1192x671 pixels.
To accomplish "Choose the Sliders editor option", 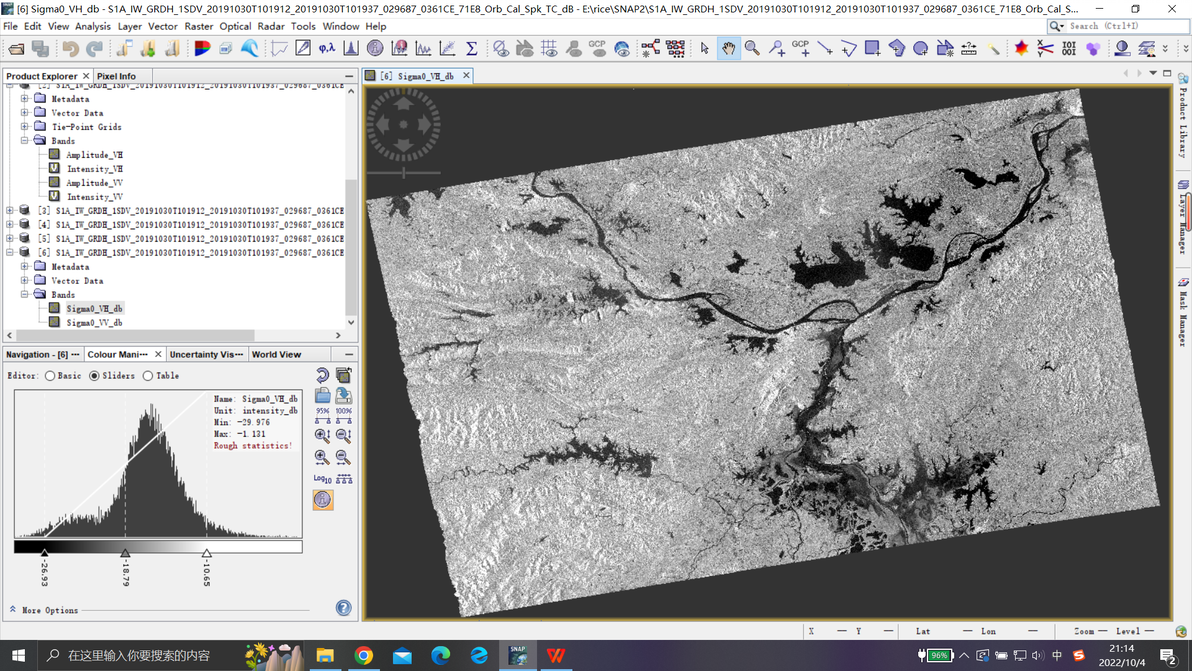I will (x=95, y=376).
